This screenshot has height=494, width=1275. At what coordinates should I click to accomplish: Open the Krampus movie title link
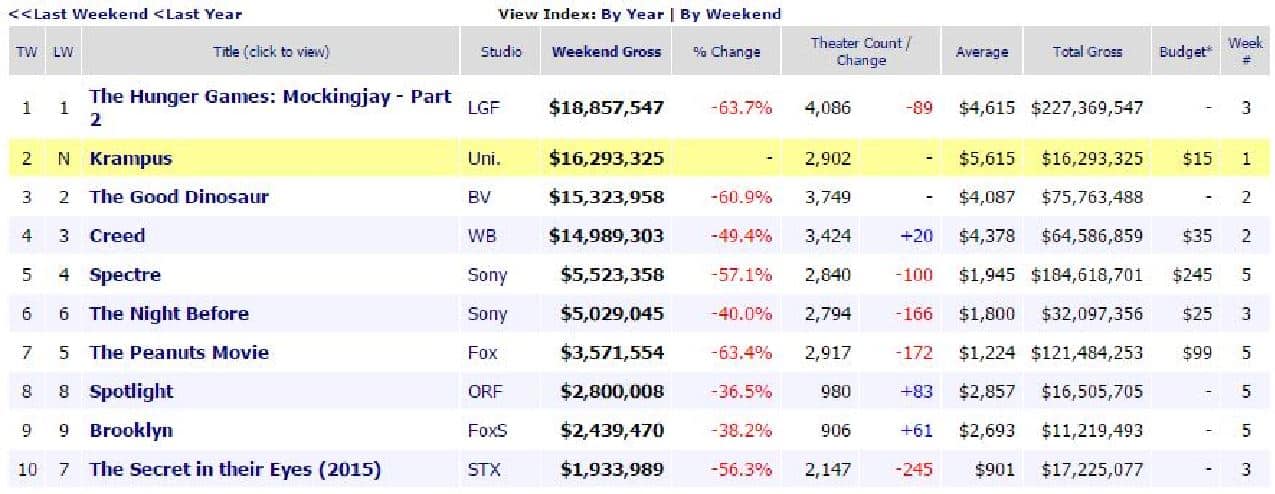(130, 158)
